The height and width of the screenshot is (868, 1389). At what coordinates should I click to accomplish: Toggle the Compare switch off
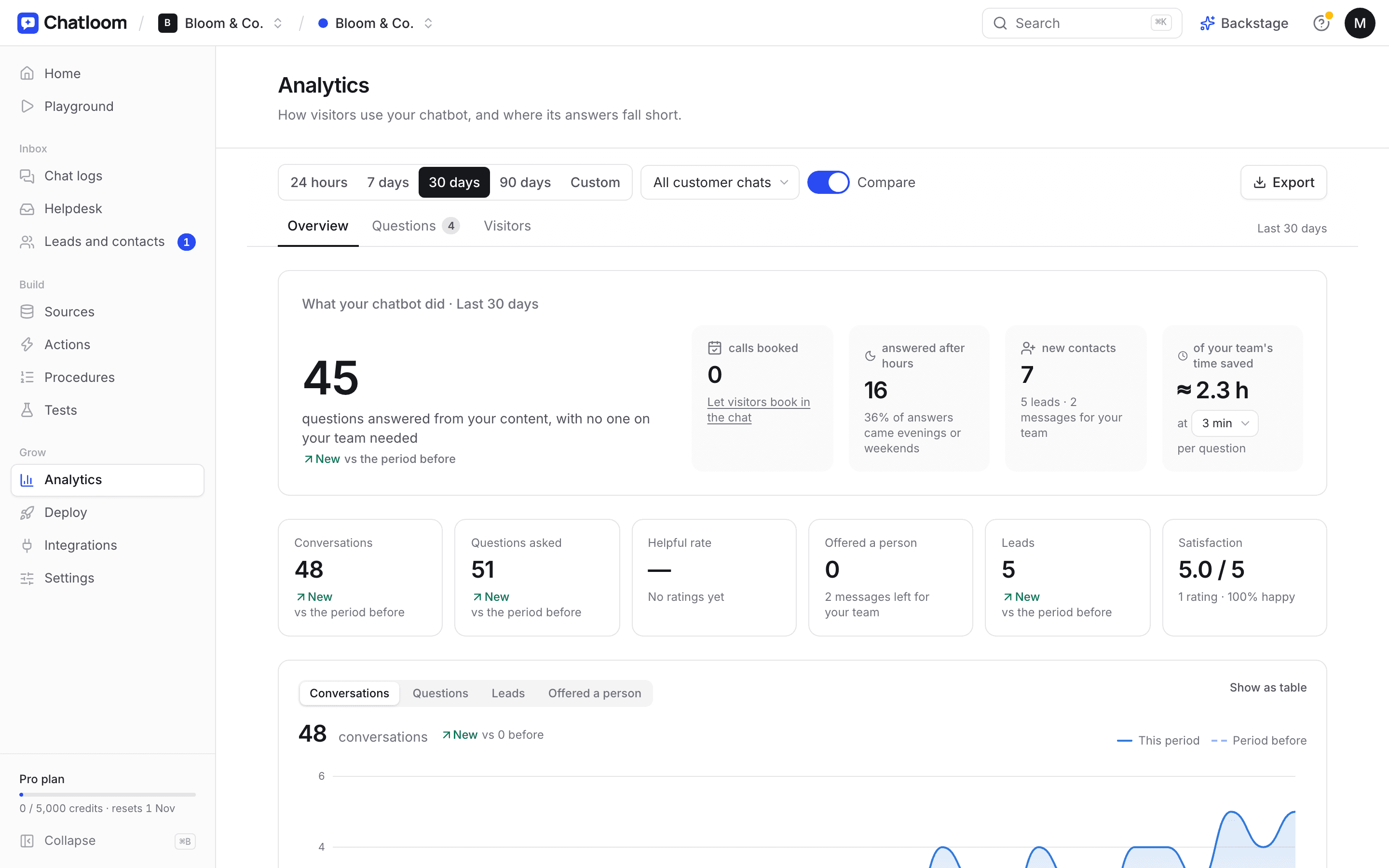pyautogui.click(x=828, y=183)
